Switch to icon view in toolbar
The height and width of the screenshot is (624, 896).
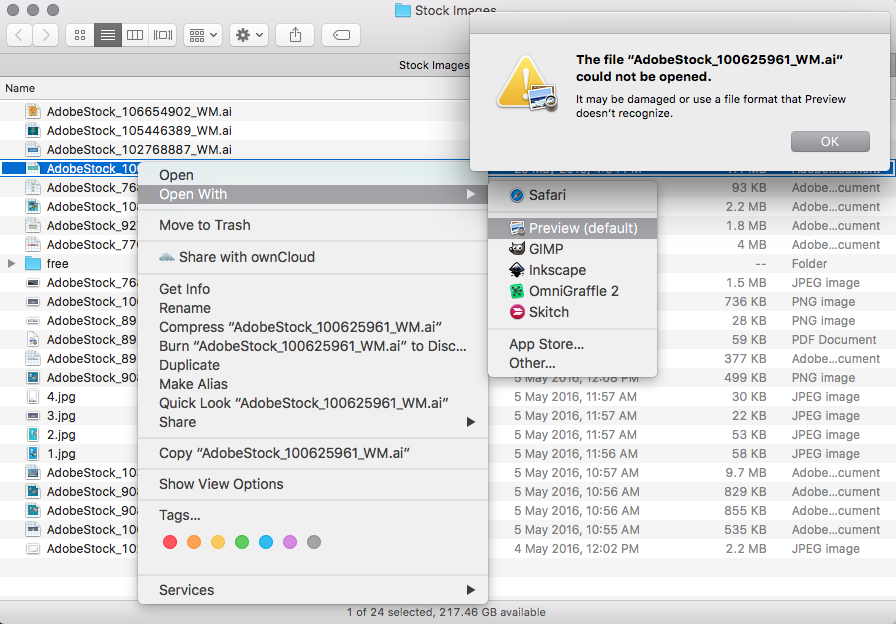(x=80, y=35)
